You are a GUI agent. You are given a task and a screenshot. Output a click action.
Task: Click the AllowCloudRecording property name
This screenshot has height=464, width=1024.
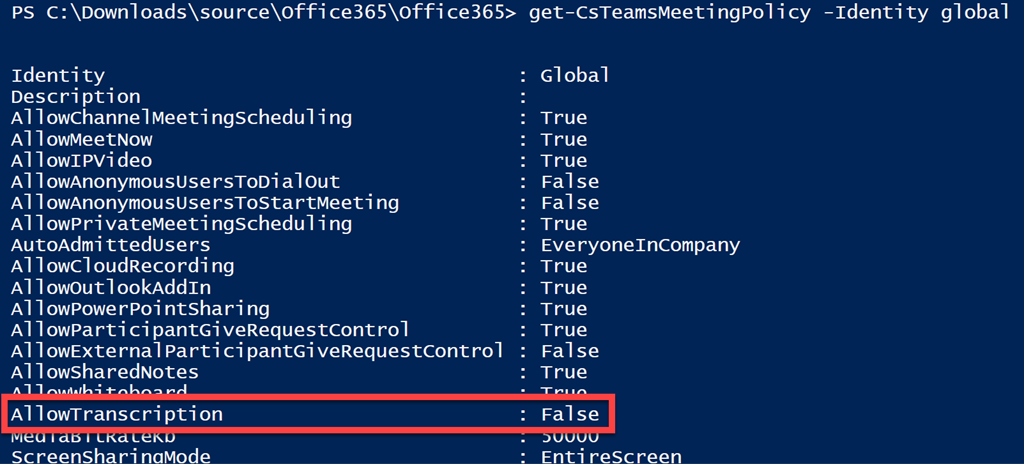(122, 267)
